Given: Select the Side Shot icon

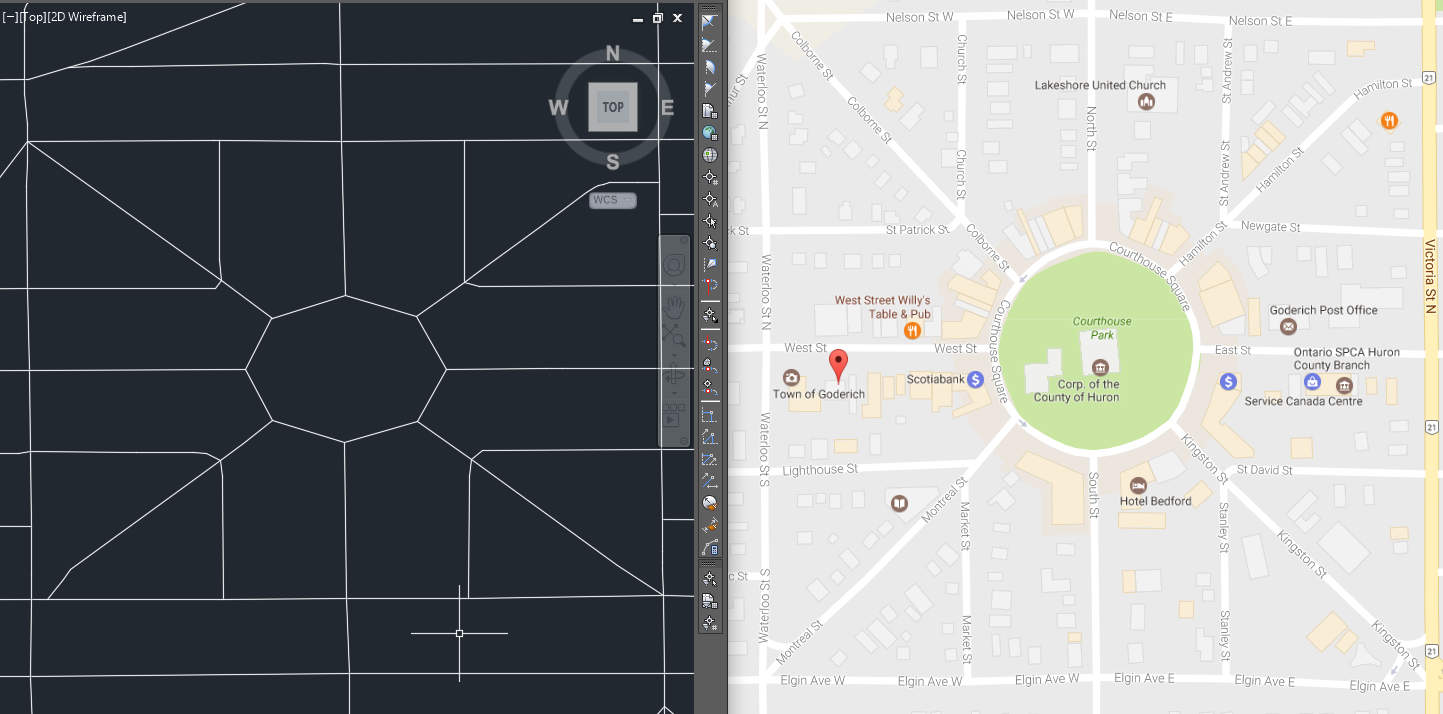Looking at the screenshot, I should tap(710, 265).
